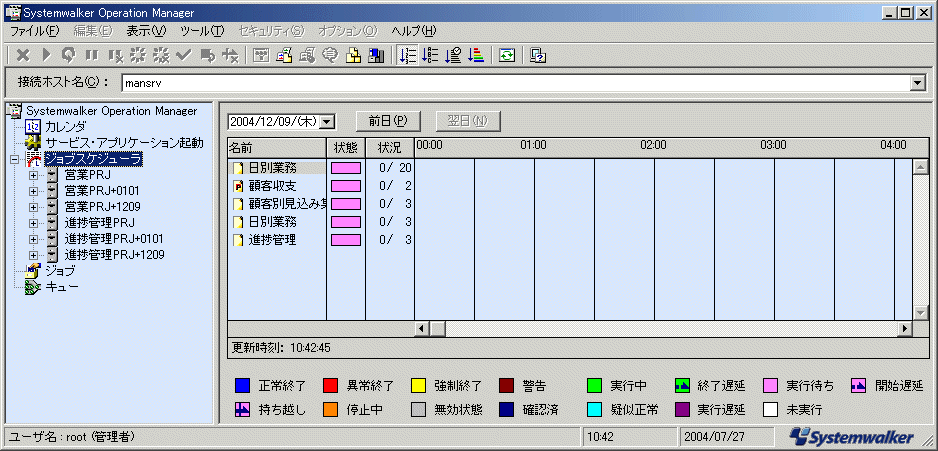Click the yellow stacked-boxes toolbar icon
The image size is (938, 451).
pyautogui.click(x=354, y=56)
